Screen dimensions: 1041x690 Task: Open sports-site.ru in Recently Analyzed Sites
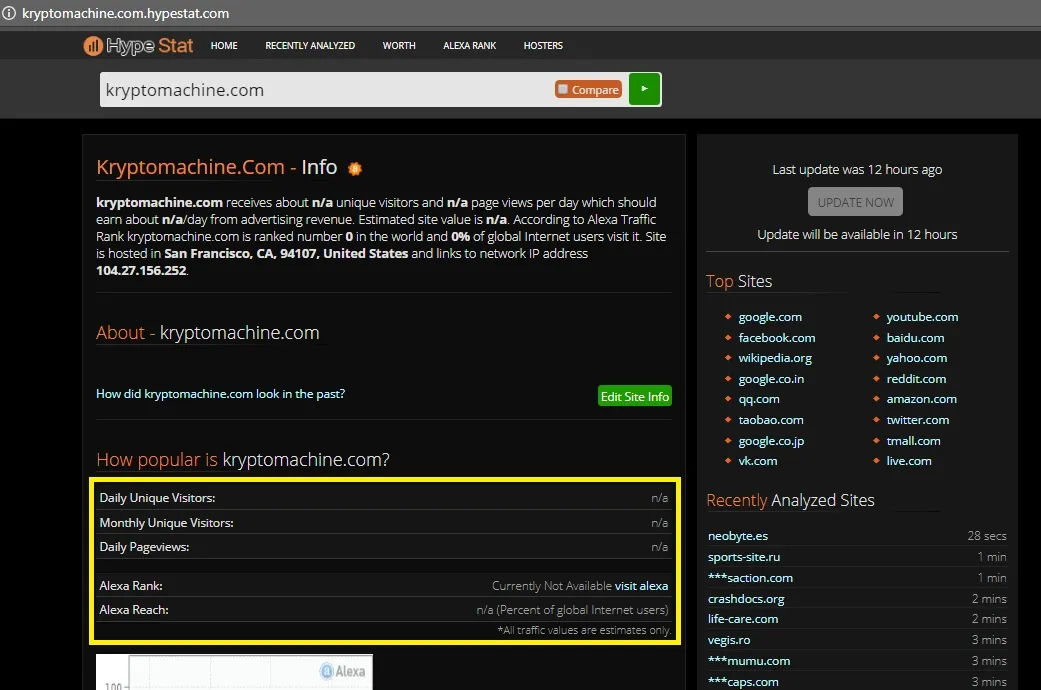[744, 557]
